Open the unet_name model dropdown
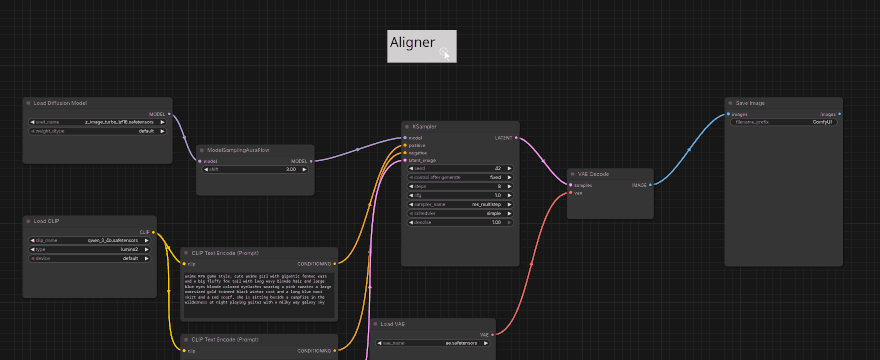This screenshot has height=360, width=880. [x=97, y=122]
